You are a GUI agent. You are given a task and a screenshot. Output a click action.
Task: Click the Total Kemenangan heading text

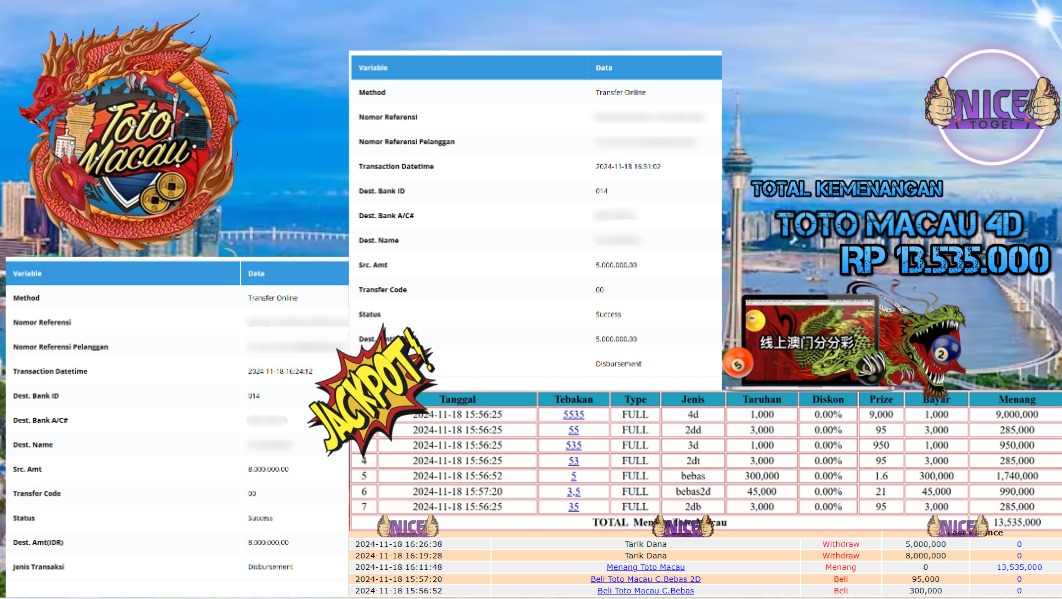[x=846, y=188]
